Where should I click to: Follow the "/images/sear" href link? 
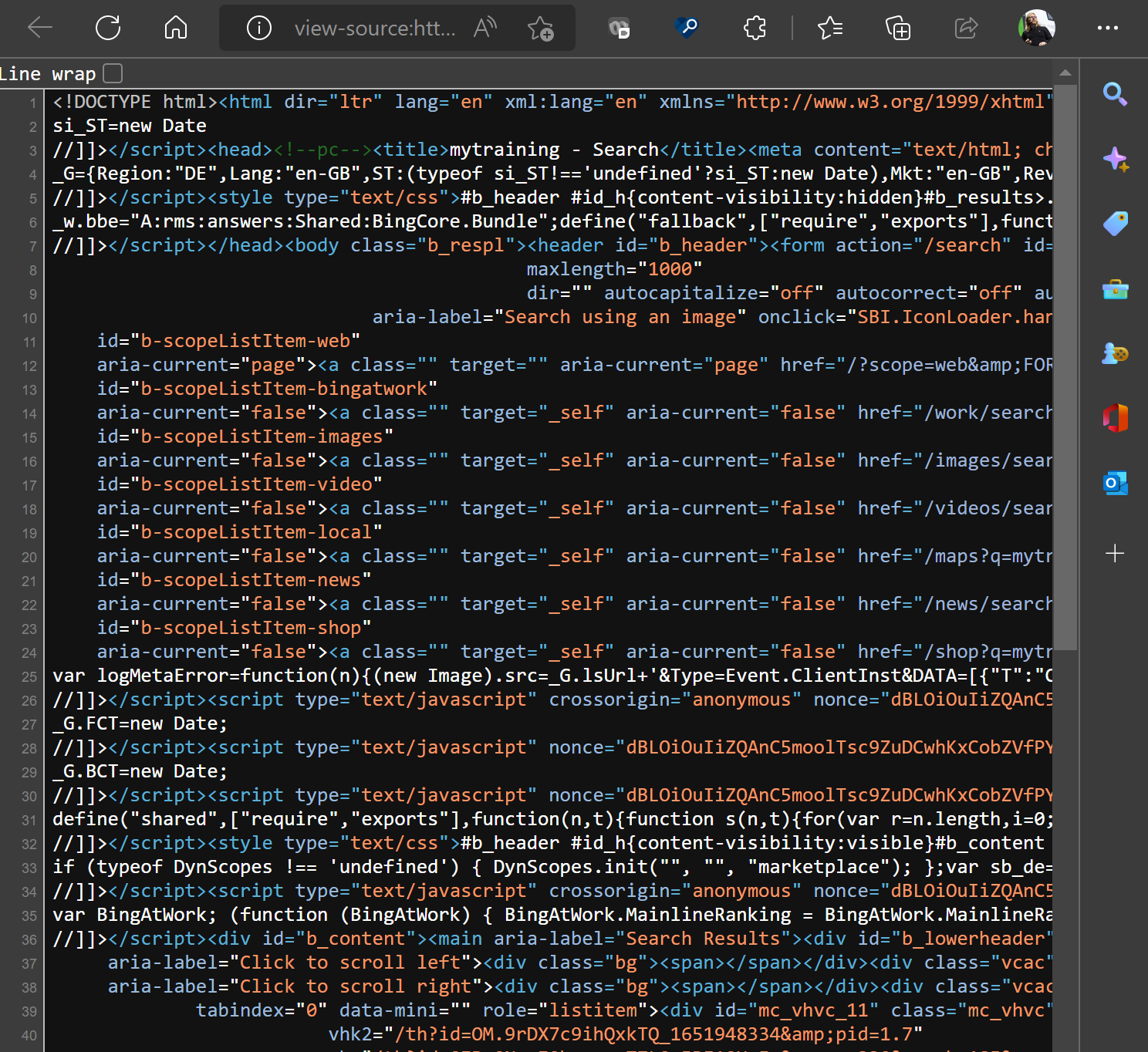click(988, 460)
